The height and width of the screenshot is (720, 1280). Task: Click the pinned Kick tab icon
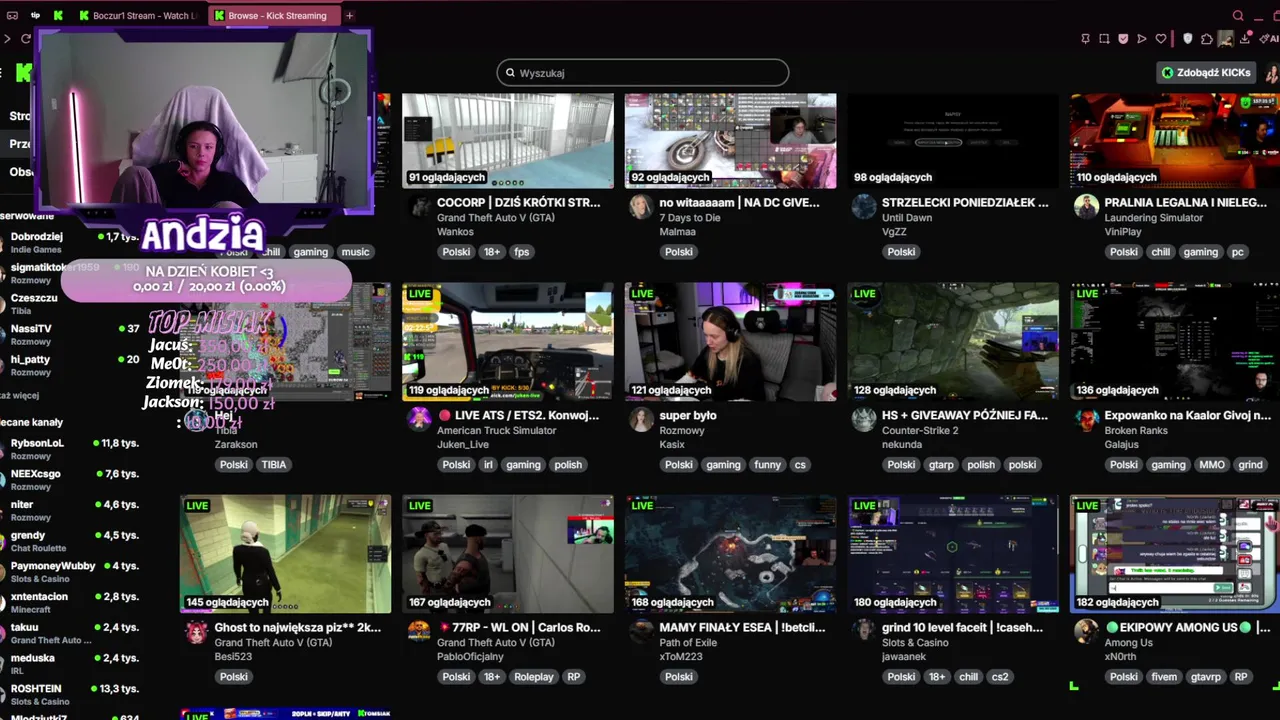pos(58,16)
